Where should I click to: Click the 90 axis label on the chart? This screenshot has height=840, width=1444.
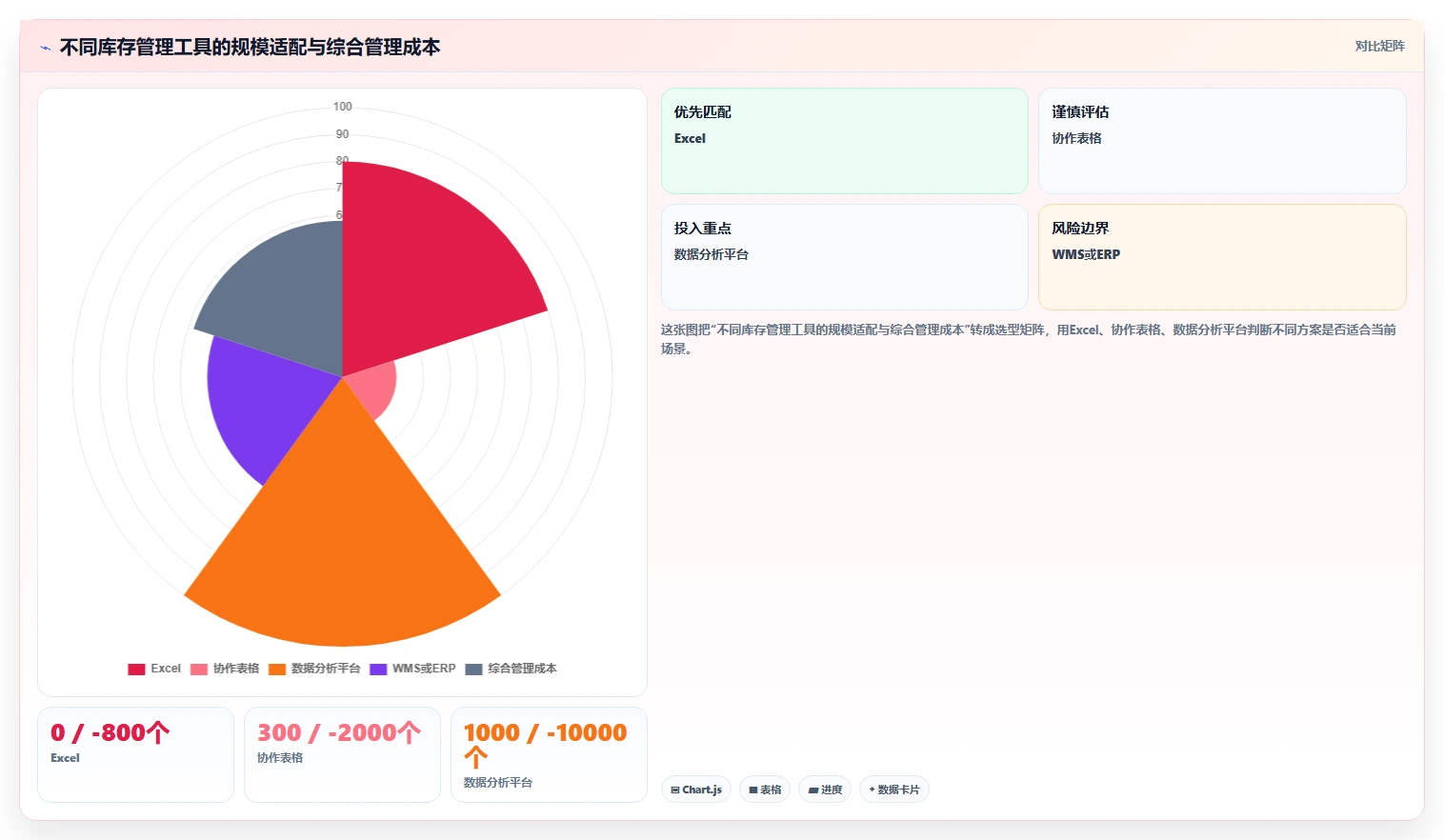[343, 134]
